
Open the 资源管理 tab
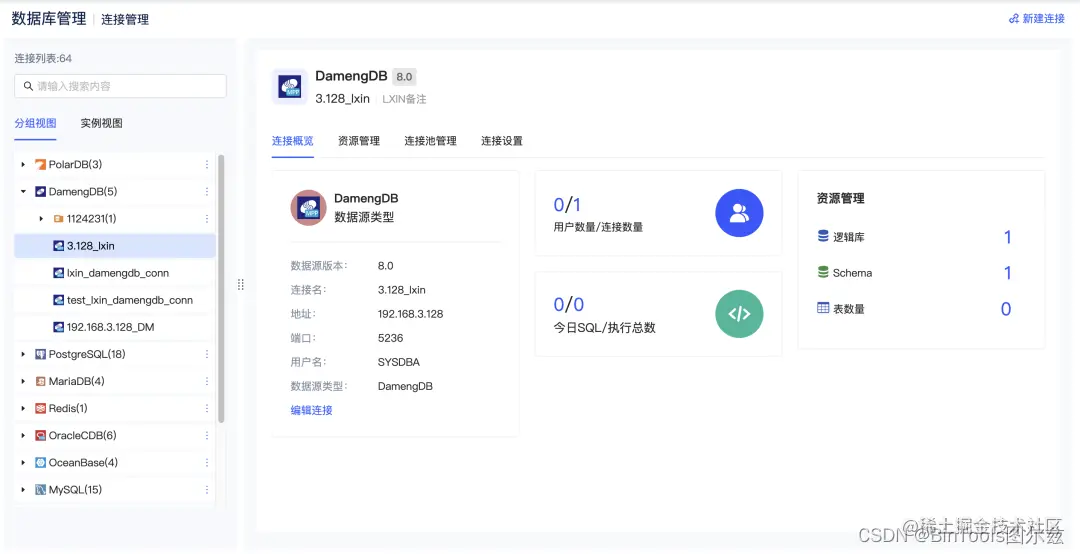tap(359, 141)
